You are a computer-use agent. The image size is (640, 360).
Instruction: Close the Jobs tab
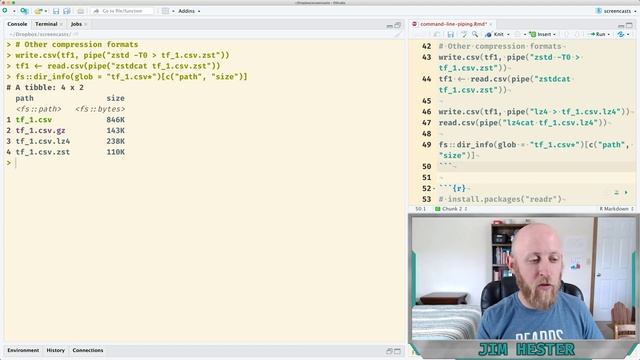(x=86, y=24)
